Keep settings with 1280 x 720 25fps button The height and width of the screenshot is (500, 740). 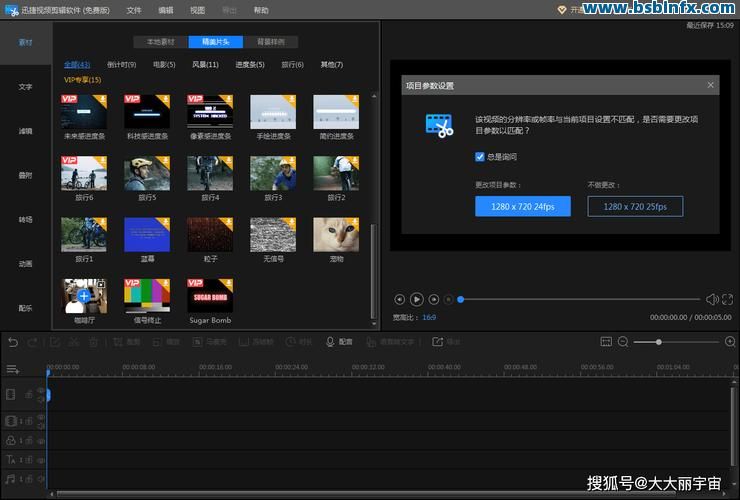(635, 206)
